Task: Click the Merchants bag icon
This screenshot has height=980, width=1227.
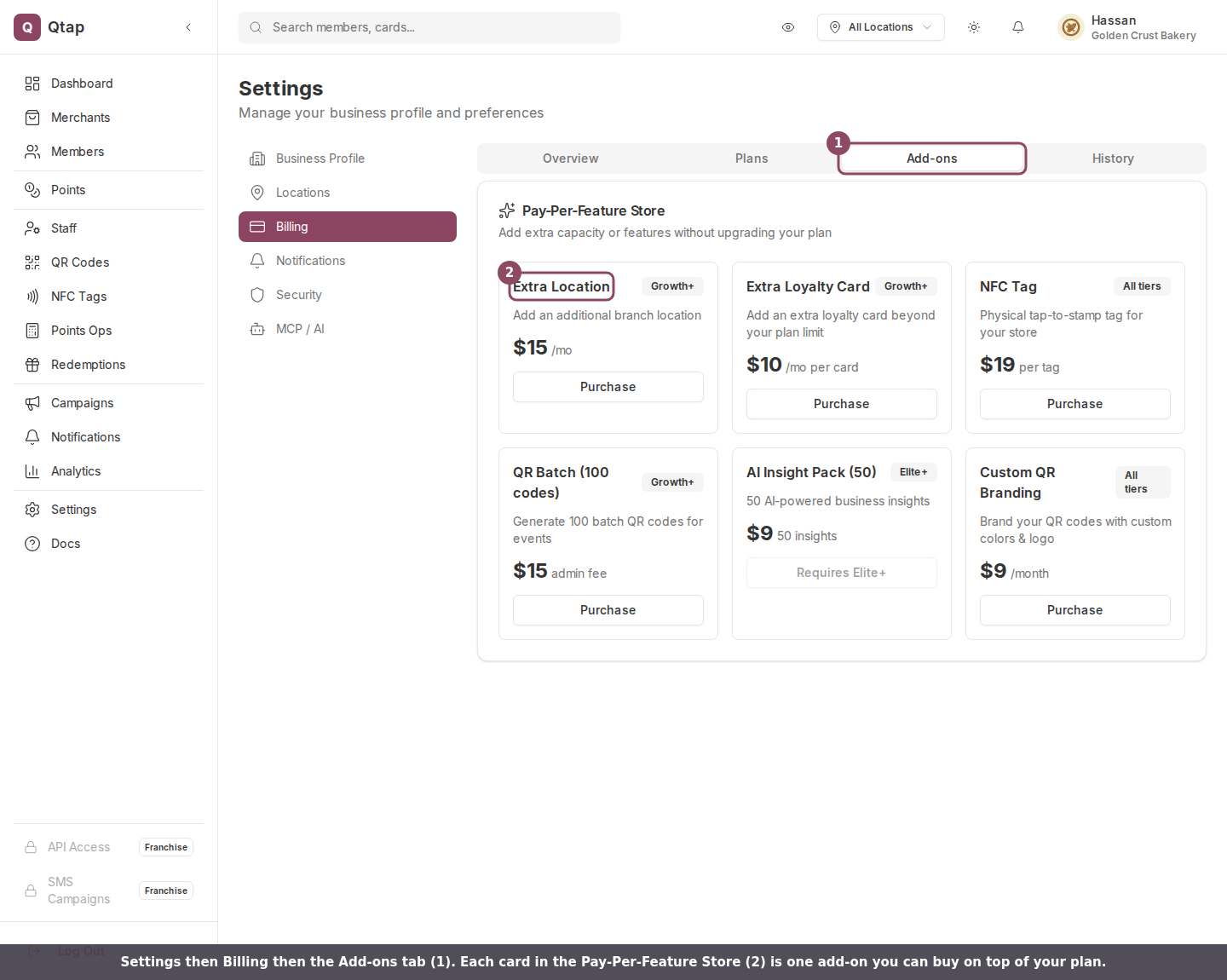Action: 32,118
